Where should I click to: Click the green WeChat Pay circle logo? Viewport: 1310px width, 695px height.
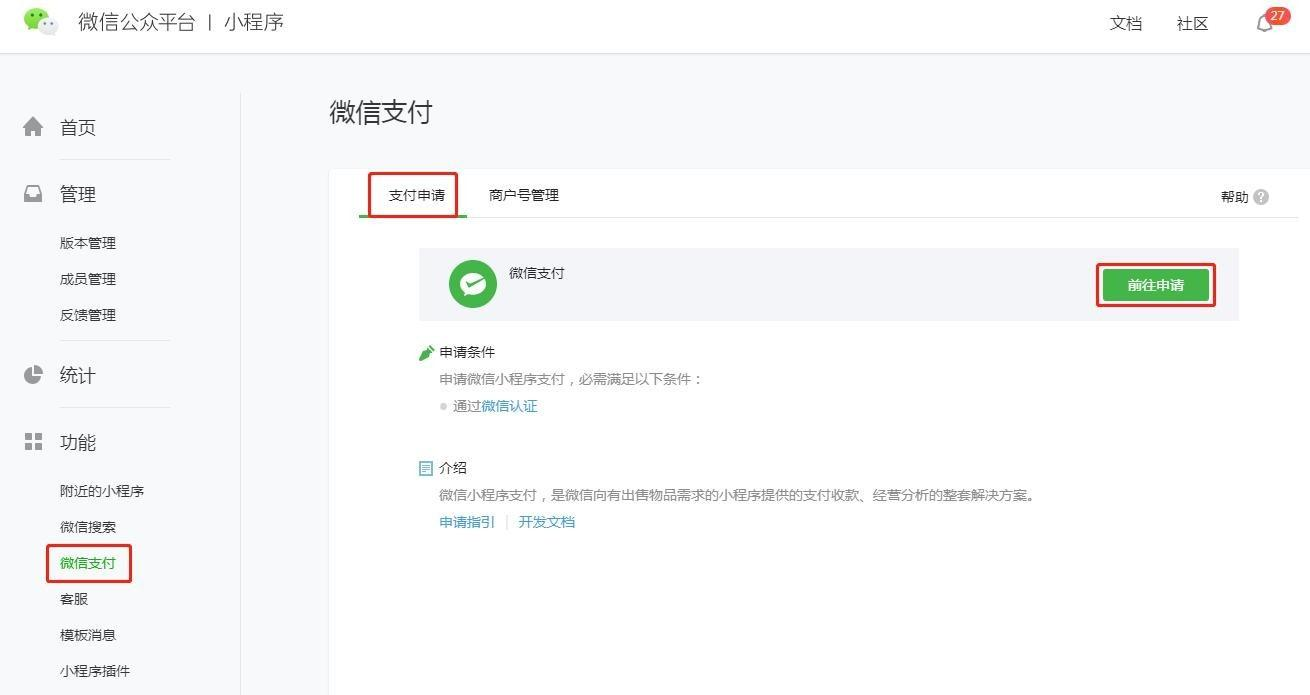(473, 284)
